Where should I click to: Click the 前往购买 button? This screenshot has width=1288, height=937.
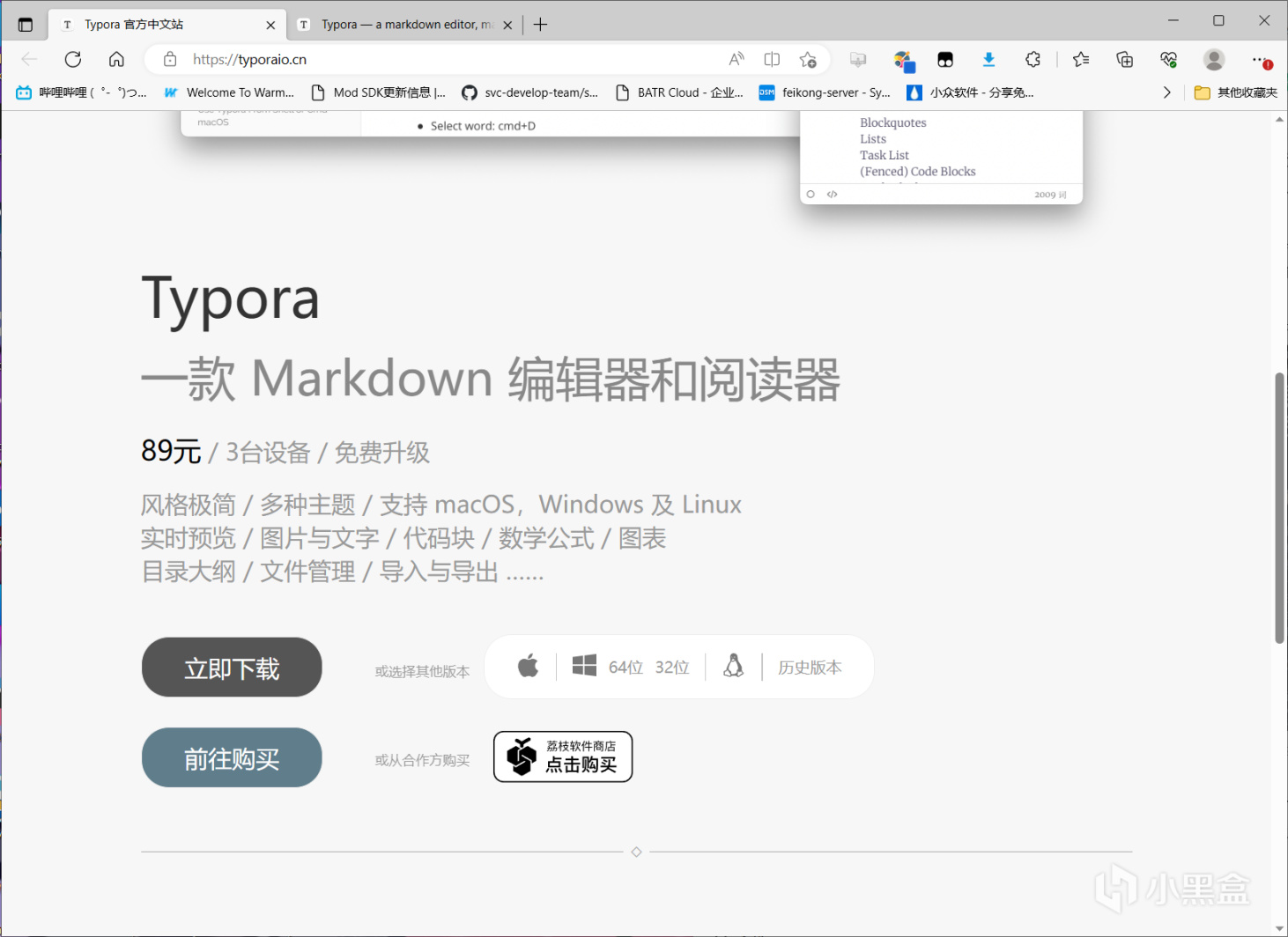tap(232, 757)
